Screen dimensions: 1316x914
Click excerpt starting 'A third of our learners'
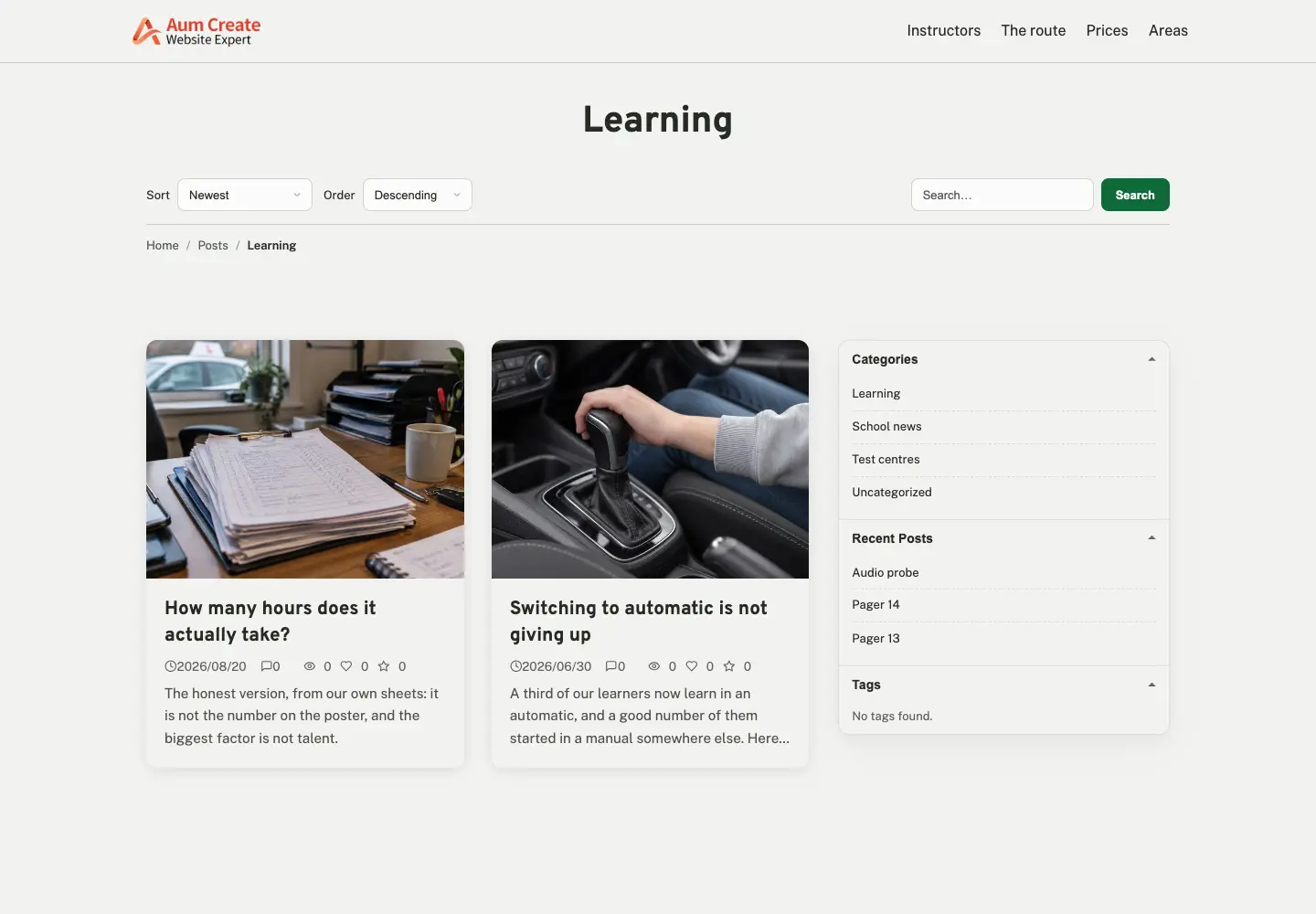(650, 716)
